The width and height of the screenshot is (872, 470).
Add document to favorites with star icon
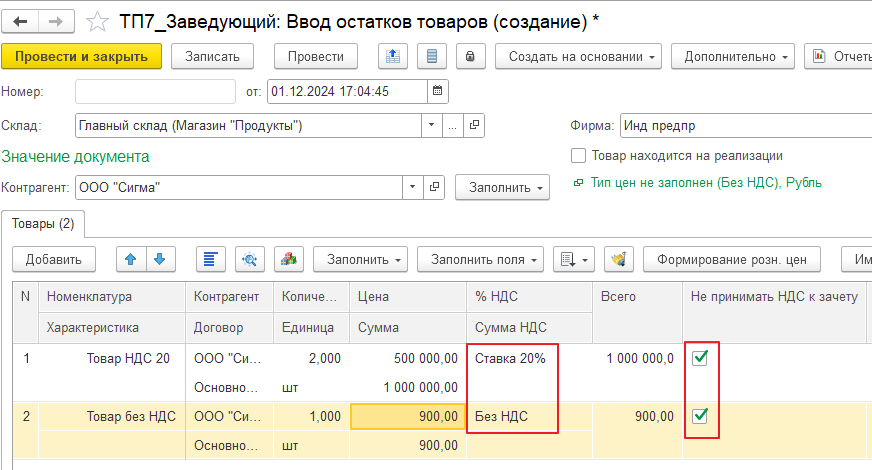96,19
